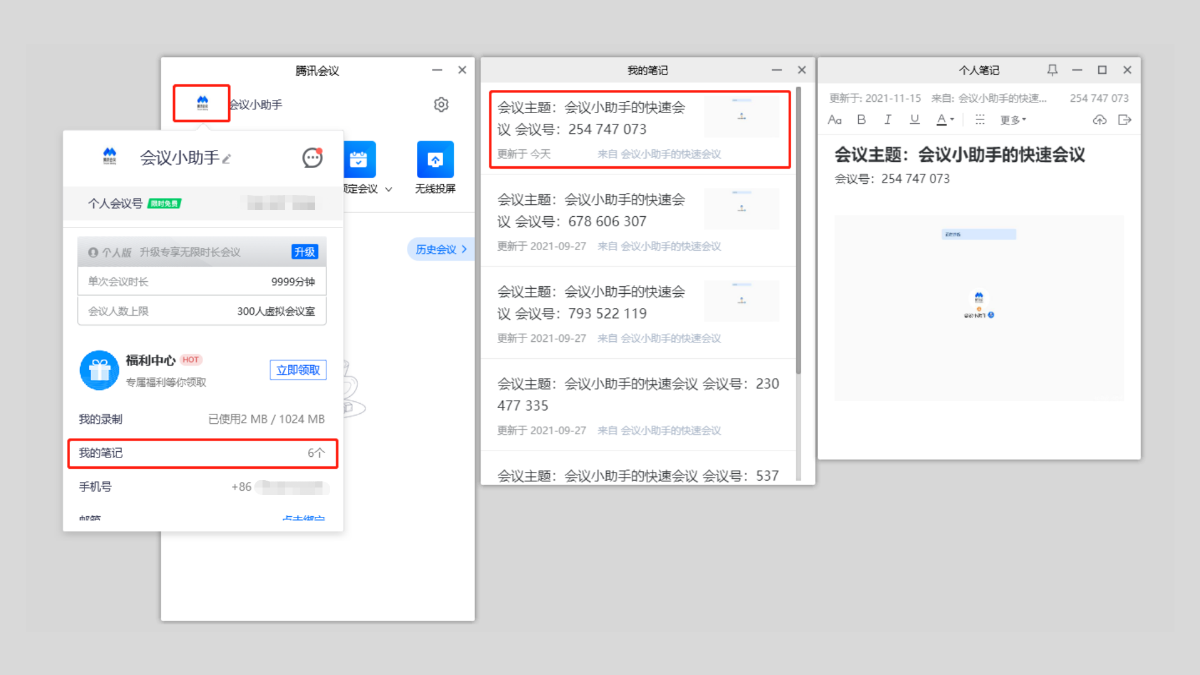Click 立即领取 in 福利中心

[298, 370]
